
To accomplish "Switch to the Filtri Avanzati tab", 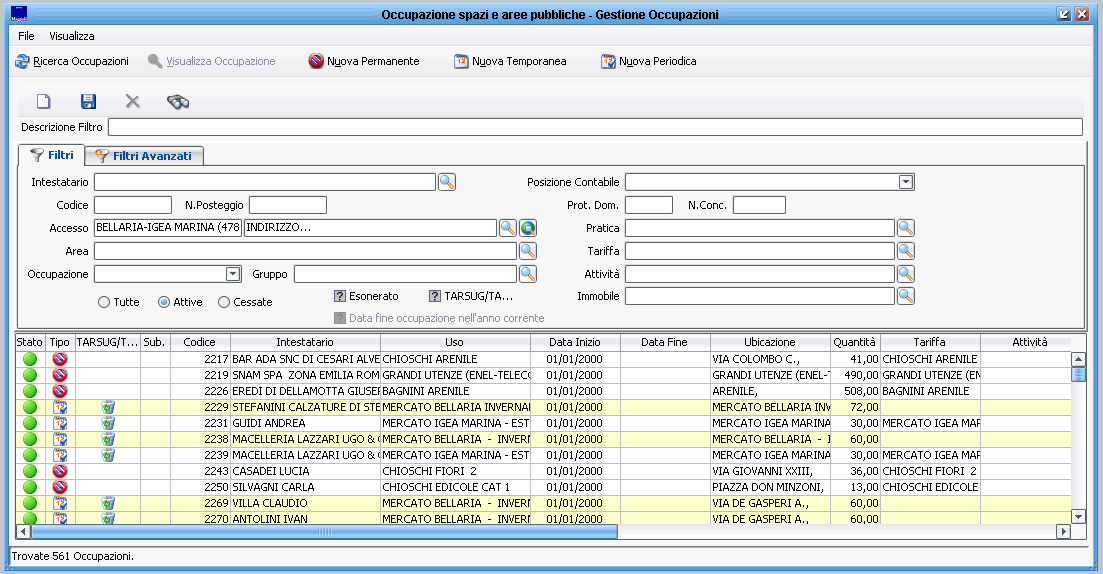I will (146, 156).
